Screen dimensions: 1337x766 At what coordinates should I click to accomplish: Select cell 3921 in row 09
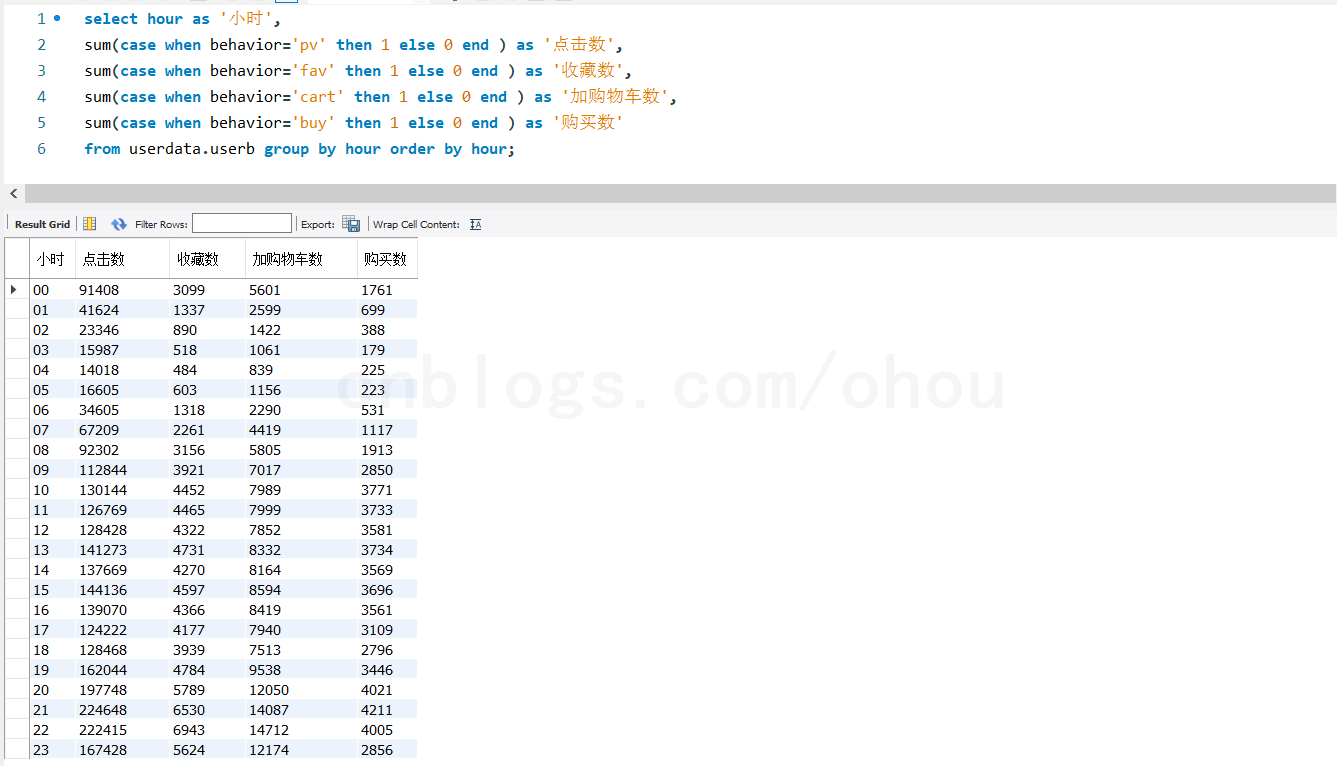pyautogui.click(x=208, y=470)
